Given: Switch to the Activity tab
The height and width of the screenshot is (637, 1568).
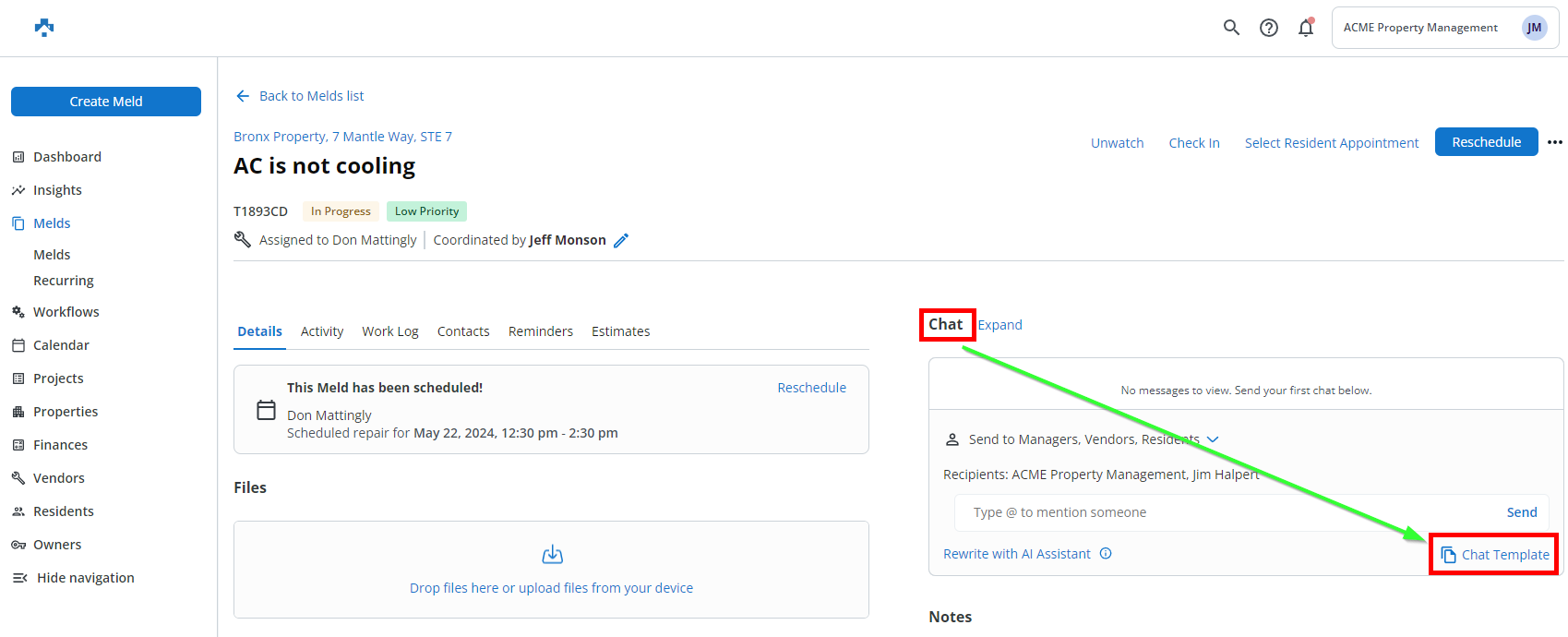Looking at the screenshot, I should [322, 331].
